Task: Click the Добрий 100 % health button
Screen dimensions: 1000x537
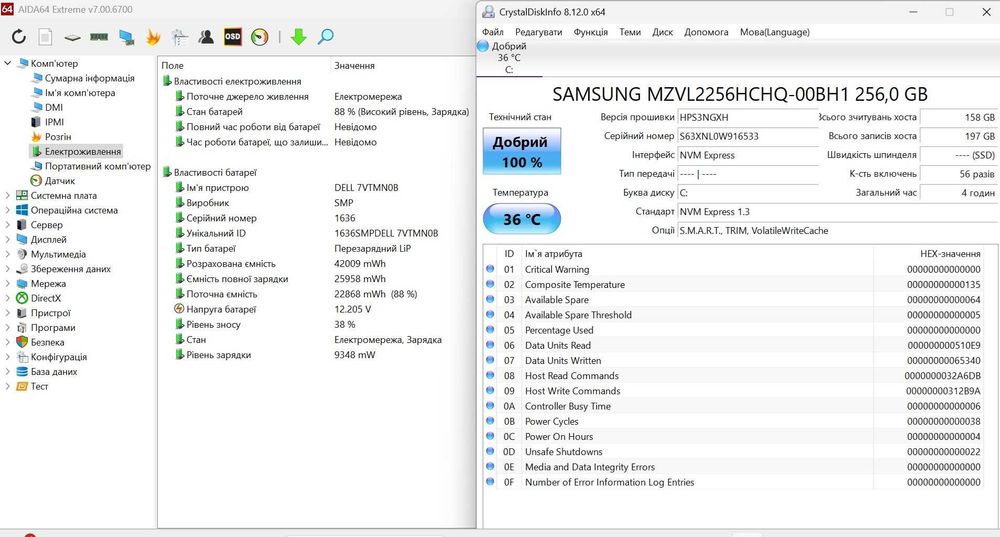Action: [x=522, y=151]
